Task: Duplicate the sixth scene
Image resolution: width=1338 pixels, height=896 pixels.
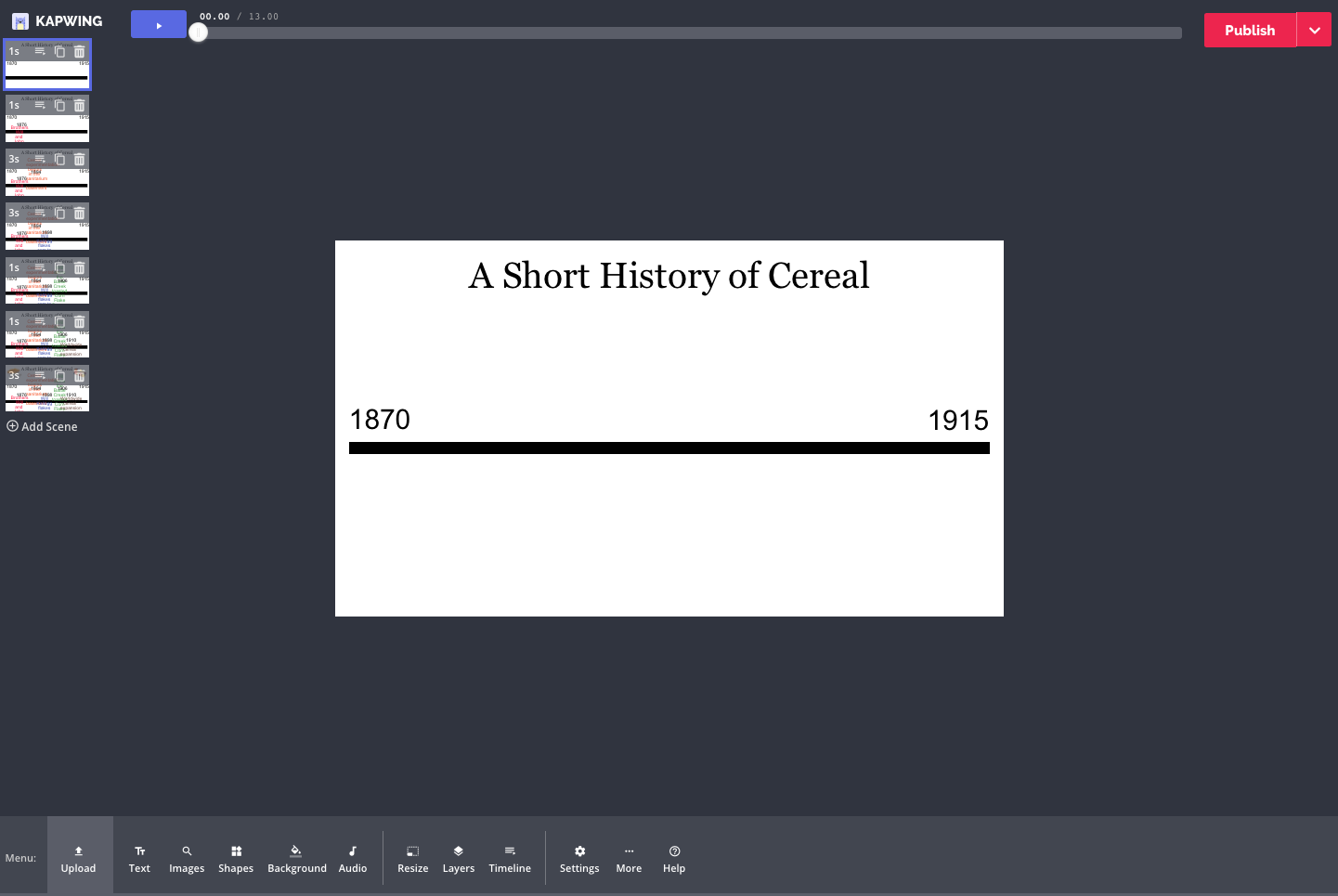Action: click(x=59, y=321)
